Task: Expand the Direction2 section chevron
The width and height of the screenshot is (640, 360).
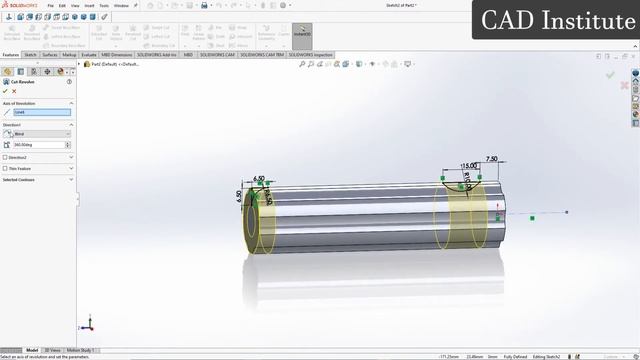Action: (x=71, y=157)
